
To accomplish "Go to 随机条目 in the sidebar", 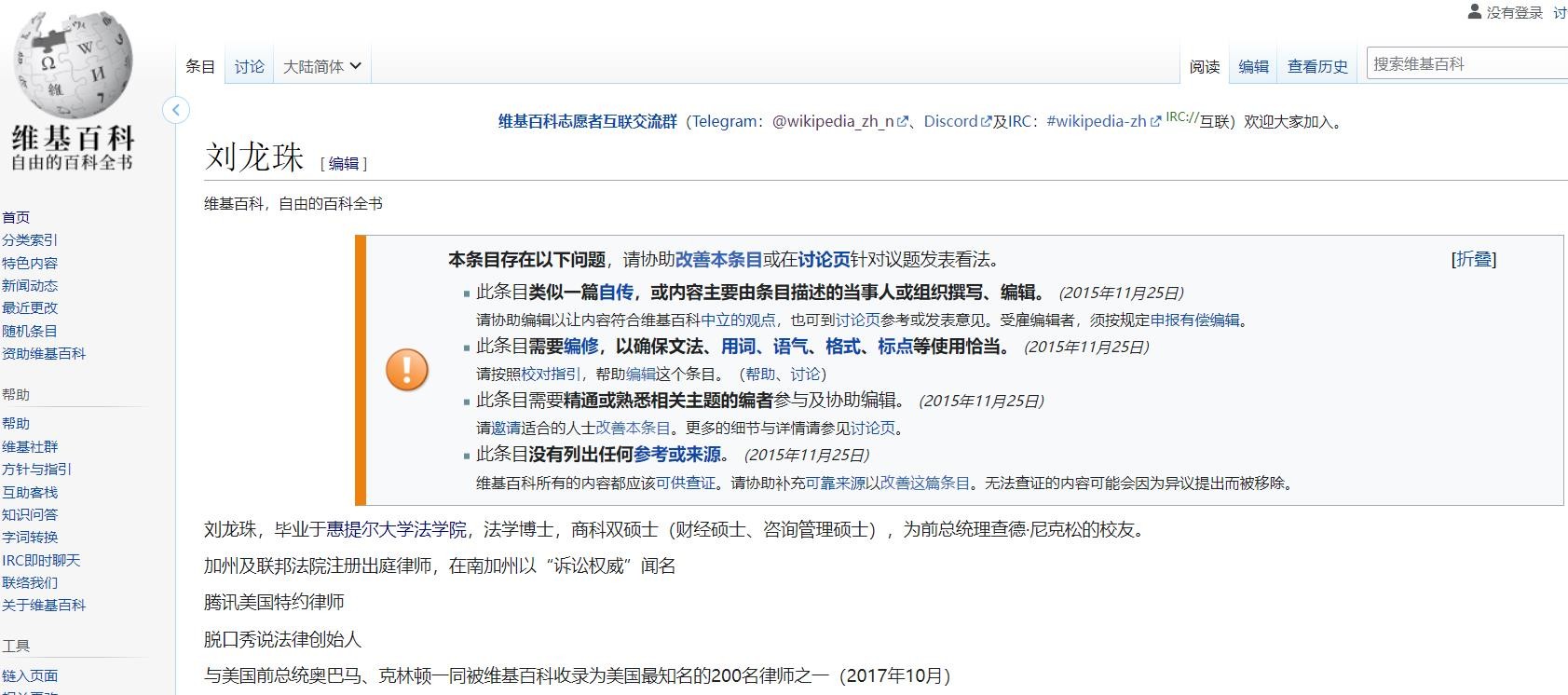I will coord(30,331).
